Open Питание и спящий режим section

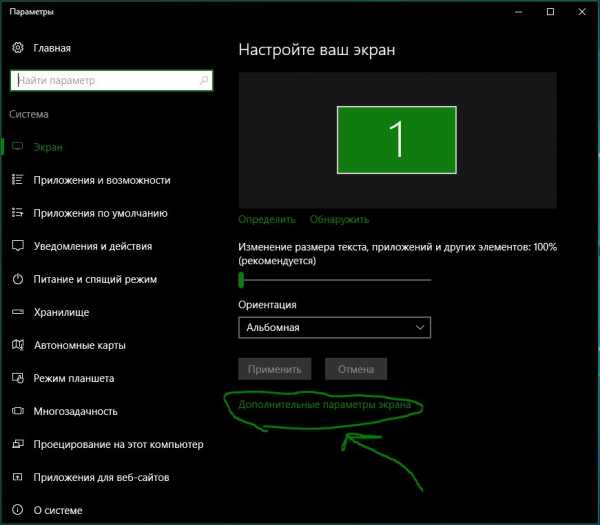pos(95,279)
